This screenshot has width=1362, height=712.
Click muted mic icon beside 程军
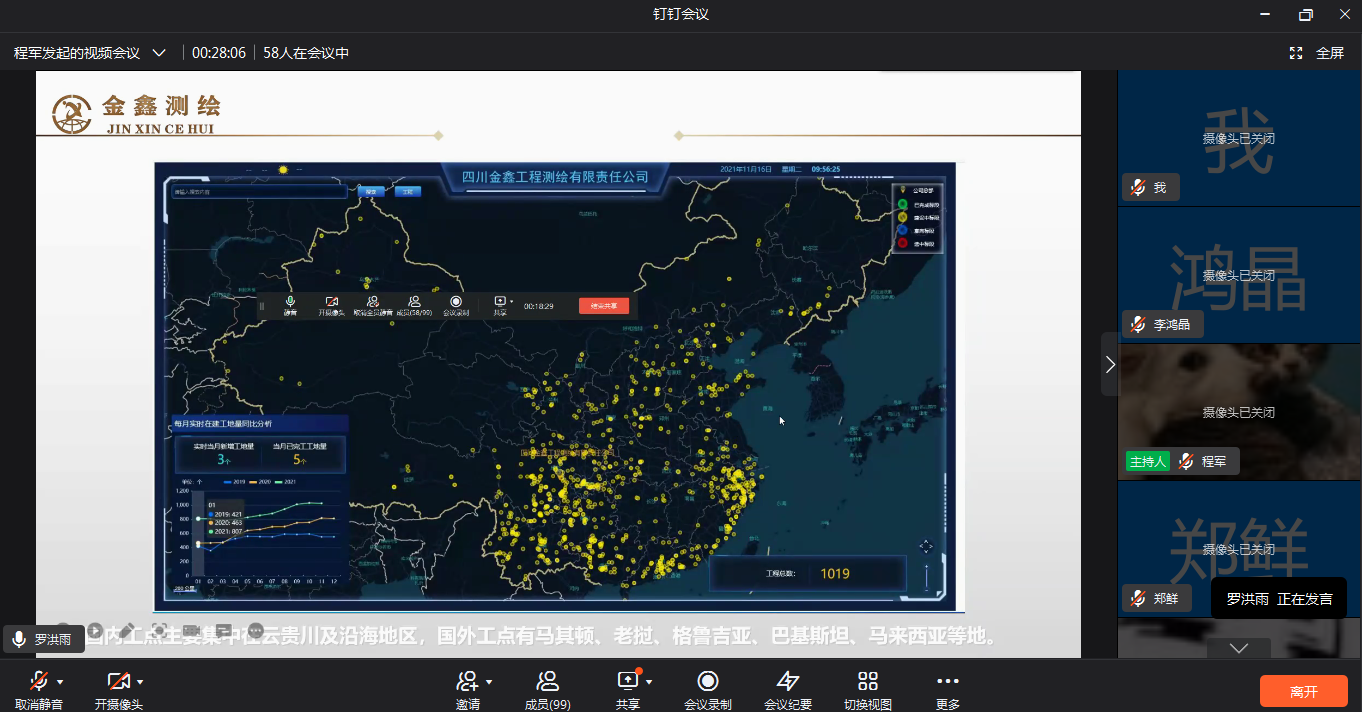[1186, 461]
